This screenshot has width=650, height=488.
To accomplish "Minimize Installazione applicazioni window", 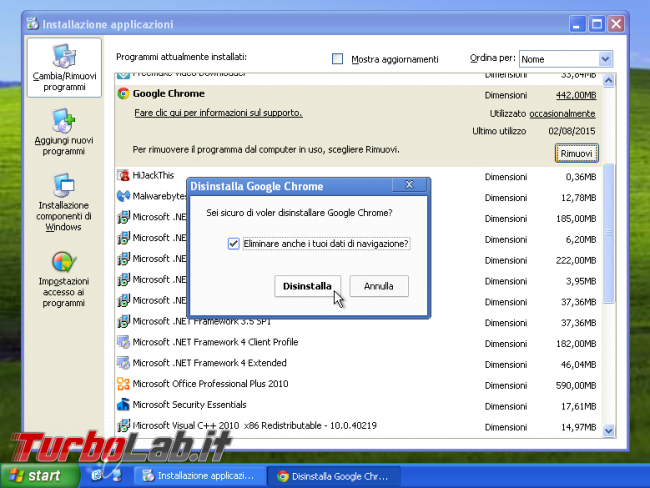I will (577, 24).
